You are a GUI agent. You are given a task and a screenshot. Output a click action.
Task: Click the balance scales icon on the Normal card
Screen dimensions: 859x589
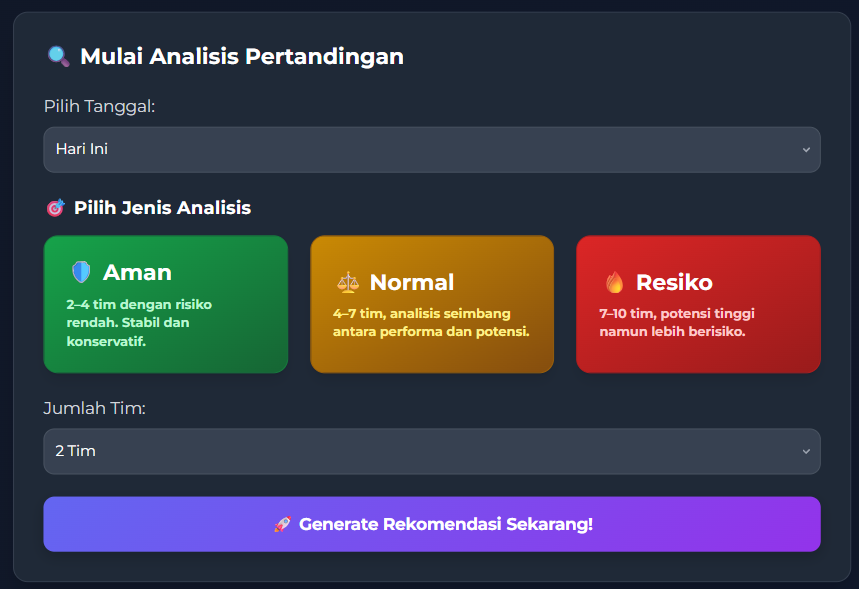(x=347, y=281)
